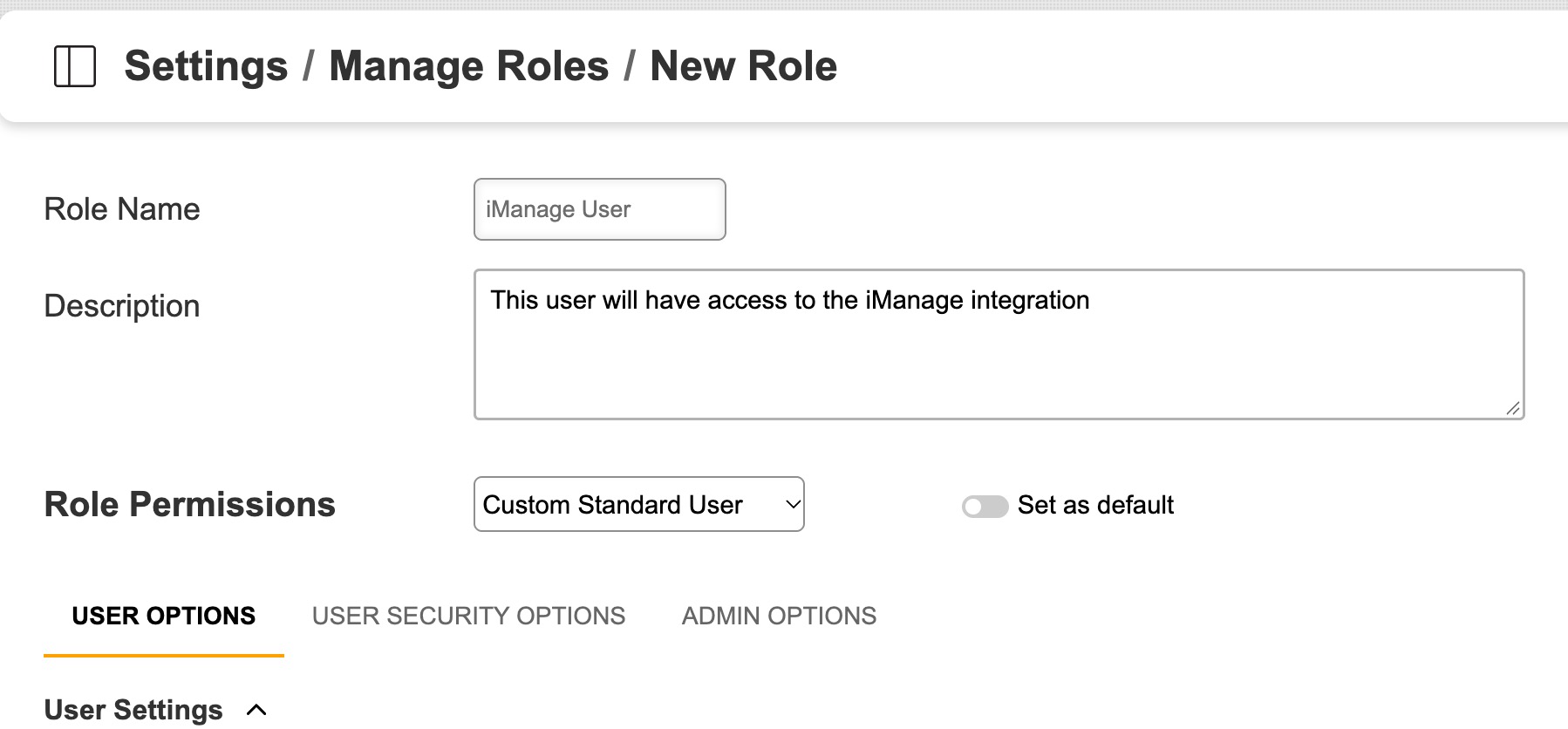Collapse the User Settings section

tap(256, 710)
